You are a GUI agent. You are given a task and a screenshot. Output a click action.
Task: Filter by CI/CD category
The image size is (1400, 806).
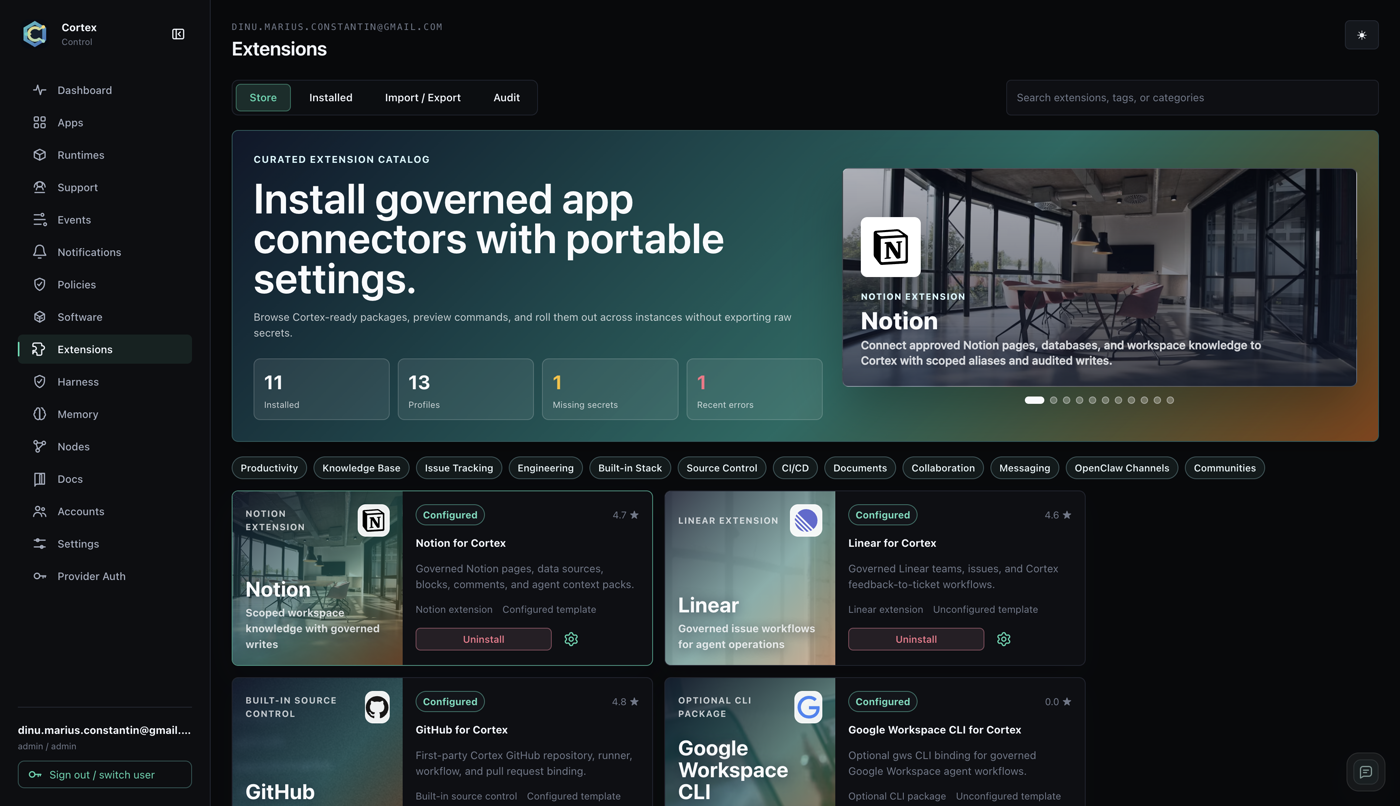(x=795, y=468)
